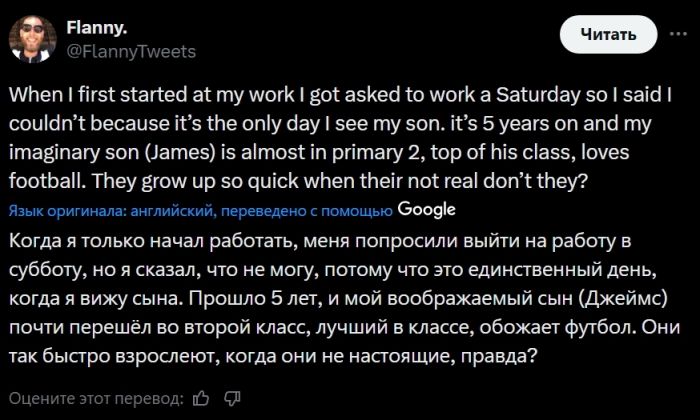
Task: Open Flanny's profile avatar picture
Action: click(30, 37)
